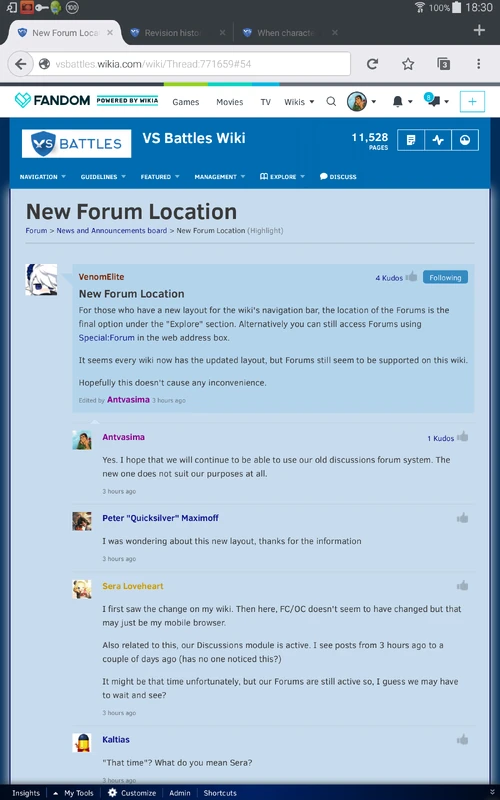Give kudos to Peter Quicksilver Maximoff's reply
The height and width of the screenshot is (800, 500).
[462, 518]
